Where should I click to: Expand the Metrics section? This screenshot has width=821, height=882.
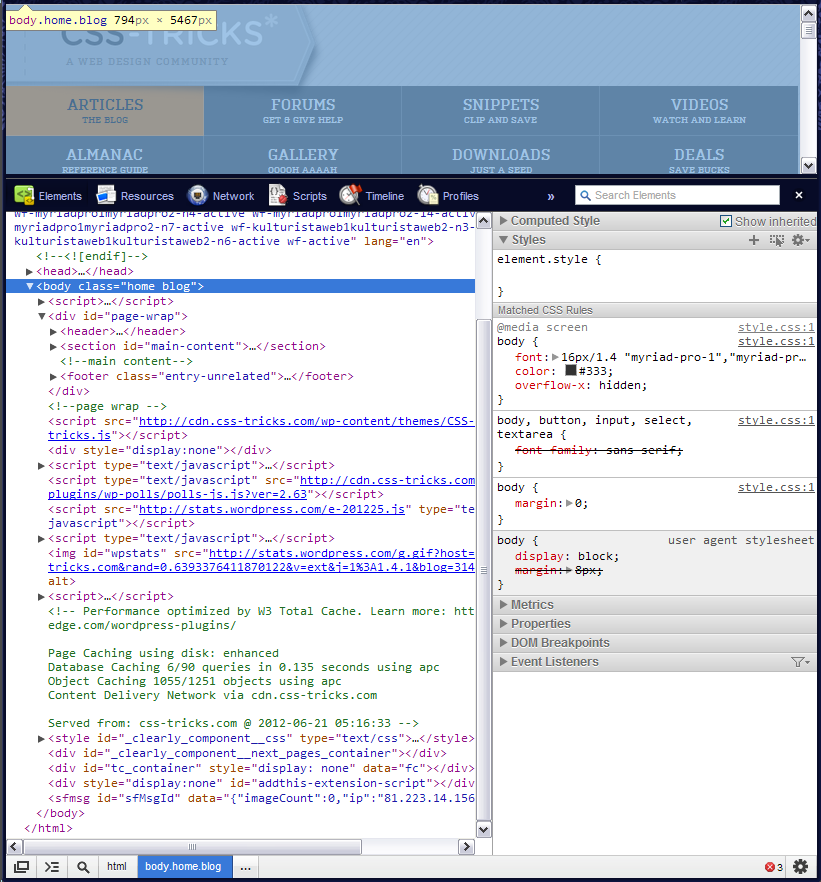click(x=503, y=605)
